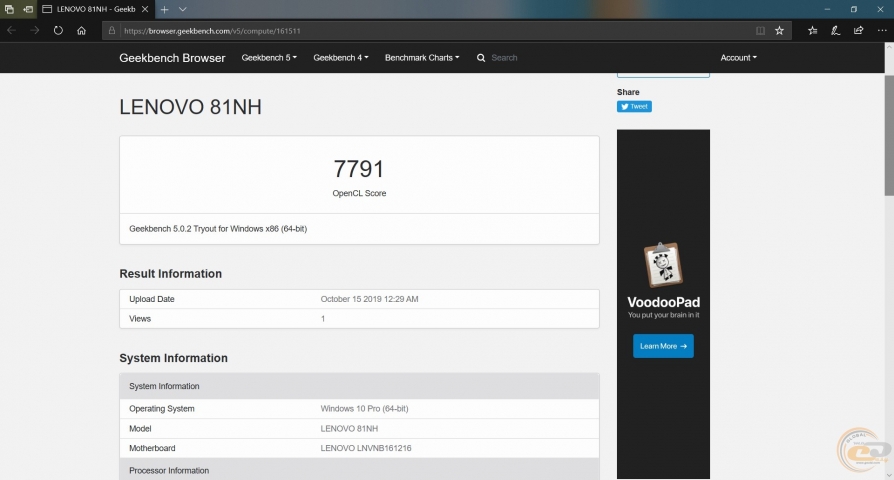Expand the Geekbench 4 menu
Image resolution: width=894 pixels, height=480 pixels.
coord(341,58)
